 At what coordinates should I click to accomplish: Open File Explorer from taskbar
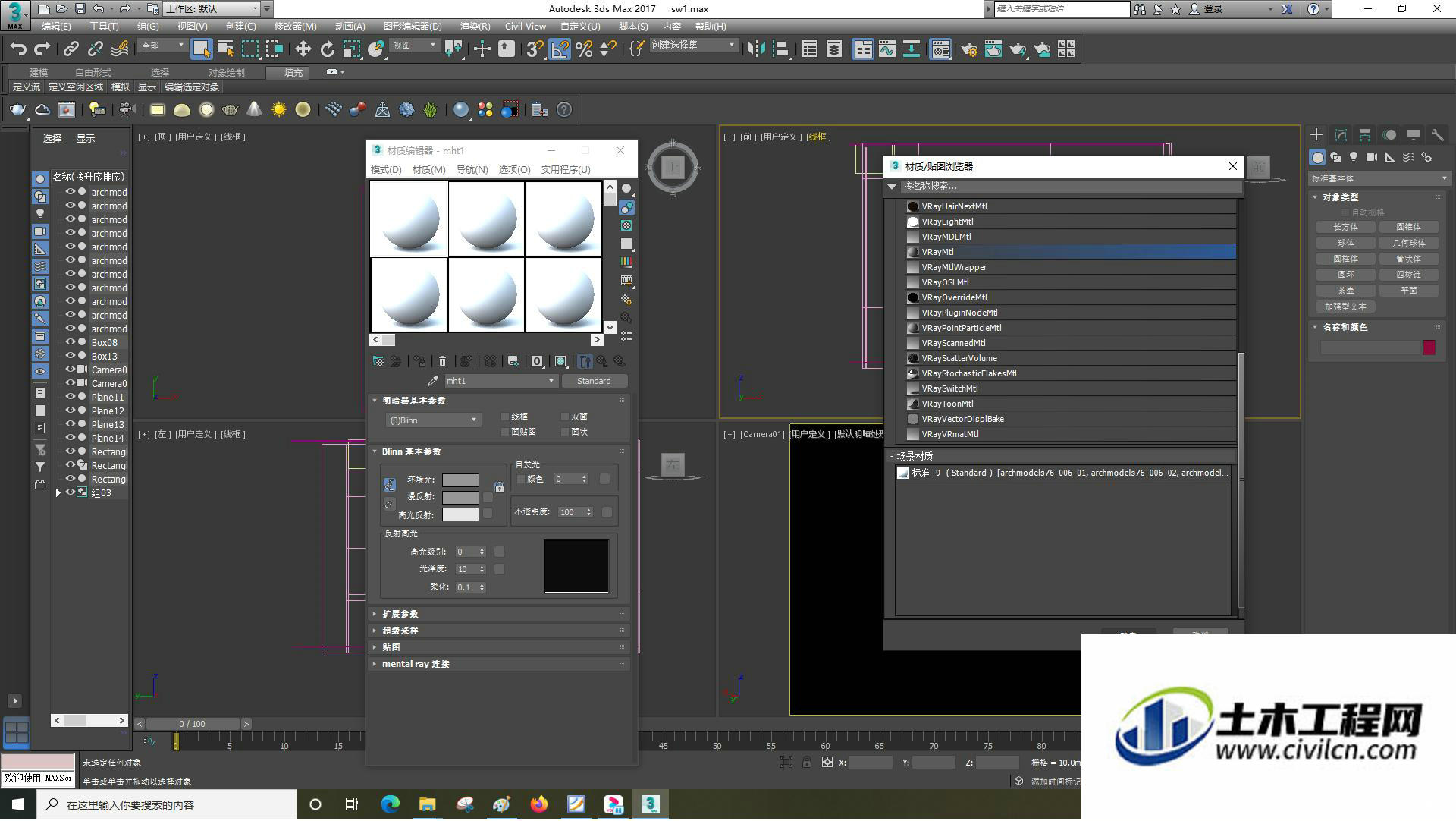pos(427,804)
